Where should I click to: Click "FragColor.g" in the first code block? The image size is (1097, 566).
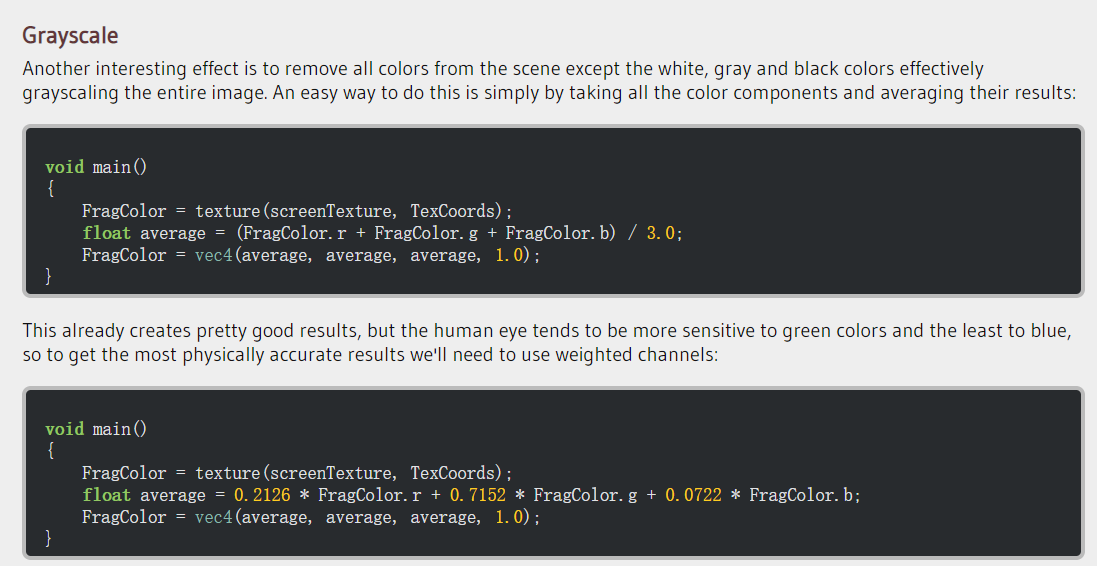(438, 233)
